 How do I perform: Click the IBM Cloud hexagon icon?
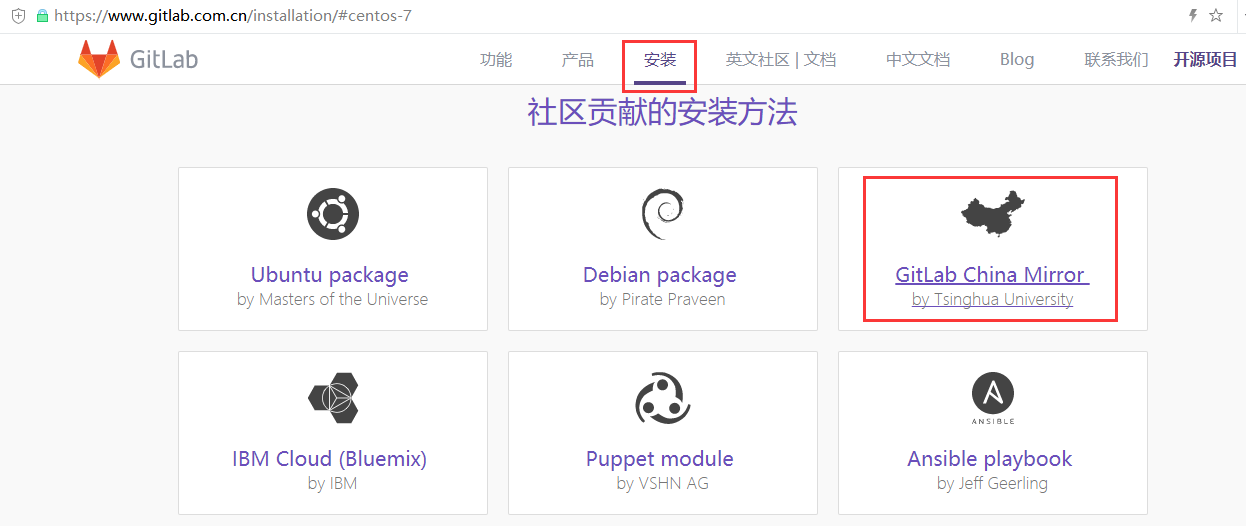click(333, 397)
